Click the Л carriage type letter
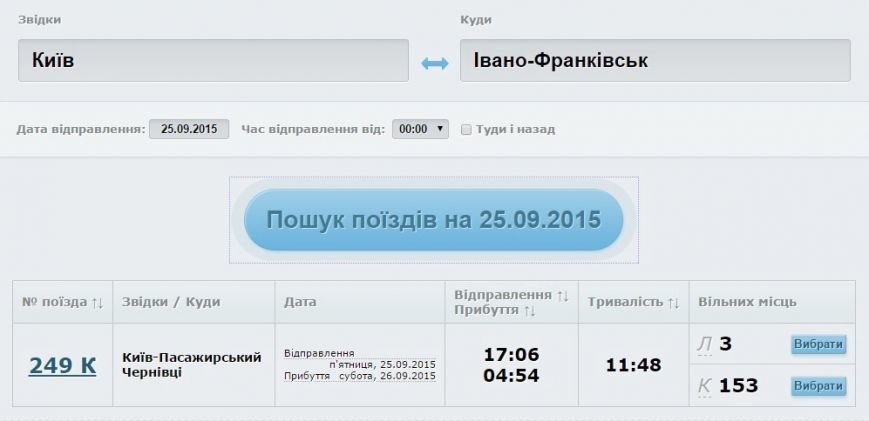The image size is (869, 421). coord(704,345)
